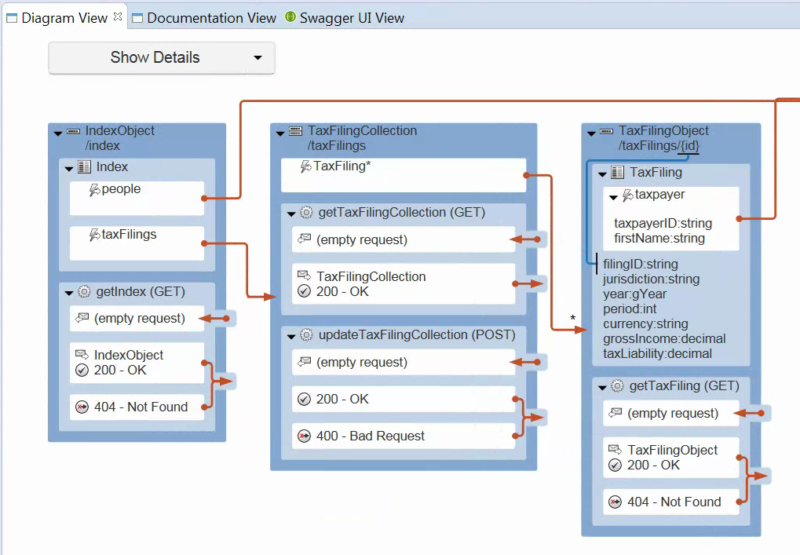Click the 404 Not Found error icon in getIndex
800x555 pixels.
pos(82,407)
